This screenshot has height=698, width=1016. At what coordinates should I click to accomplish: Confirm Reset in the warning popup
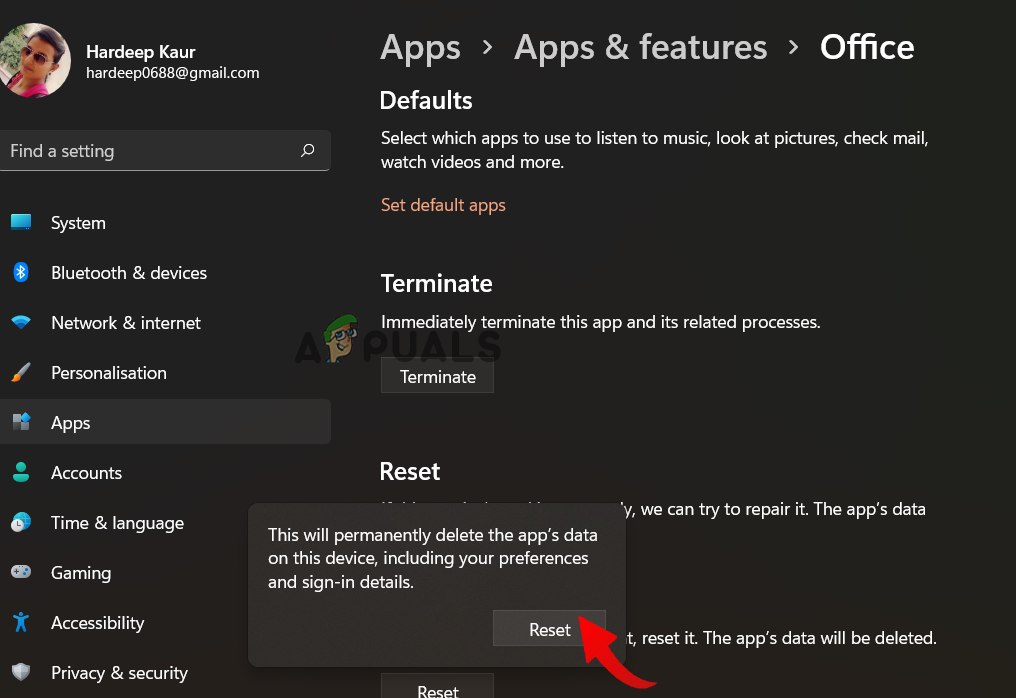tap(549, 629)
